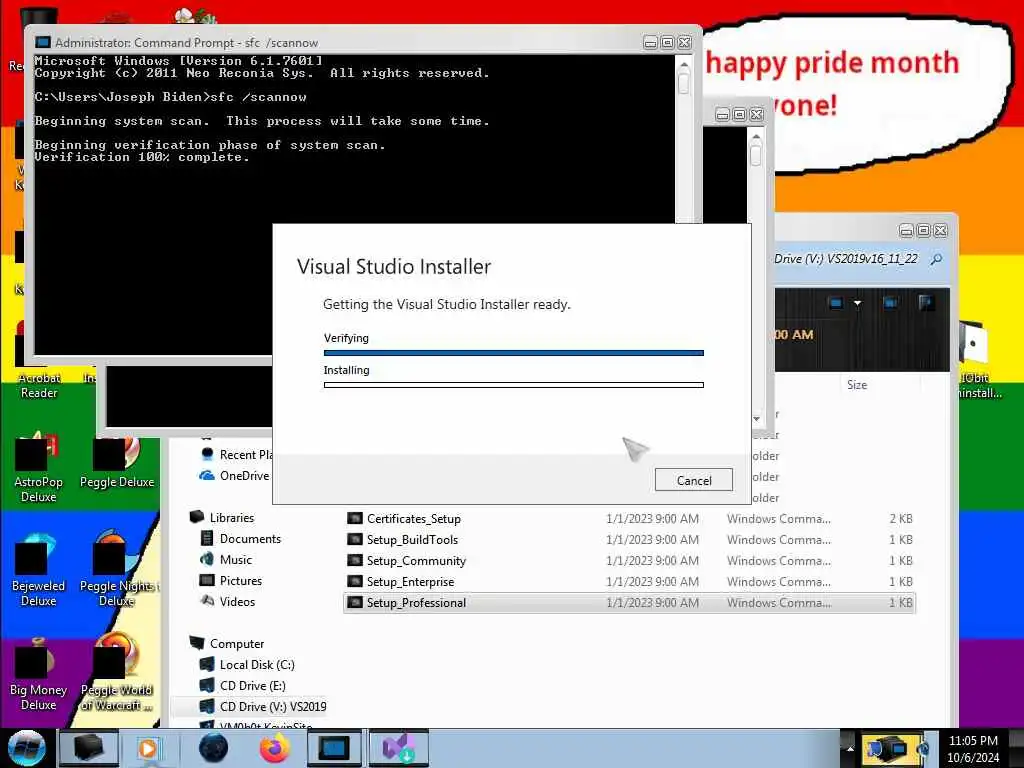
Task: Click the Command Prompt title bar icon
Action: (42, 42)
